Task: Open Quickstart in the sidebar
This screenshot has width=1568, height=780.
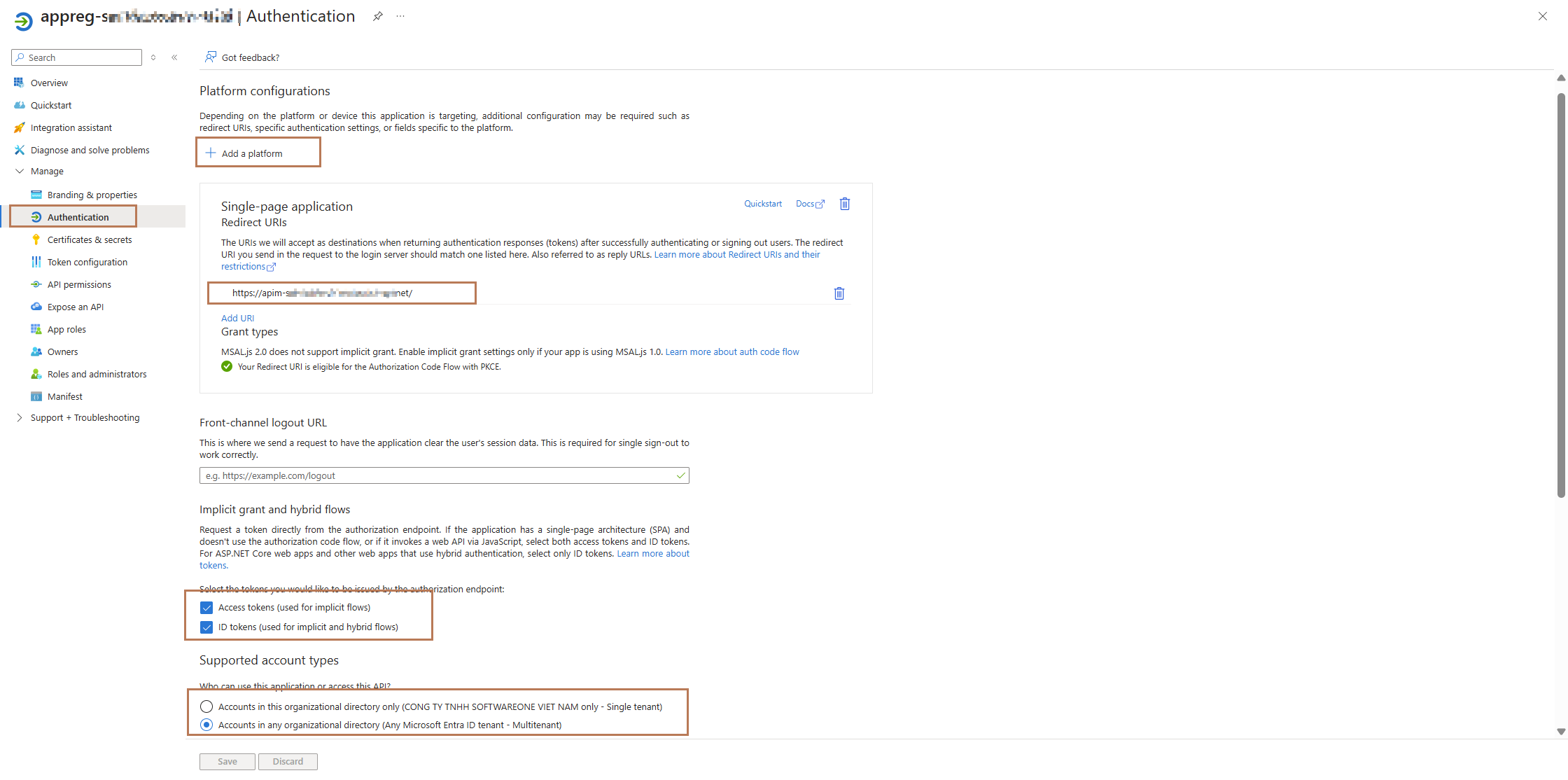Action: pos(51,105)
